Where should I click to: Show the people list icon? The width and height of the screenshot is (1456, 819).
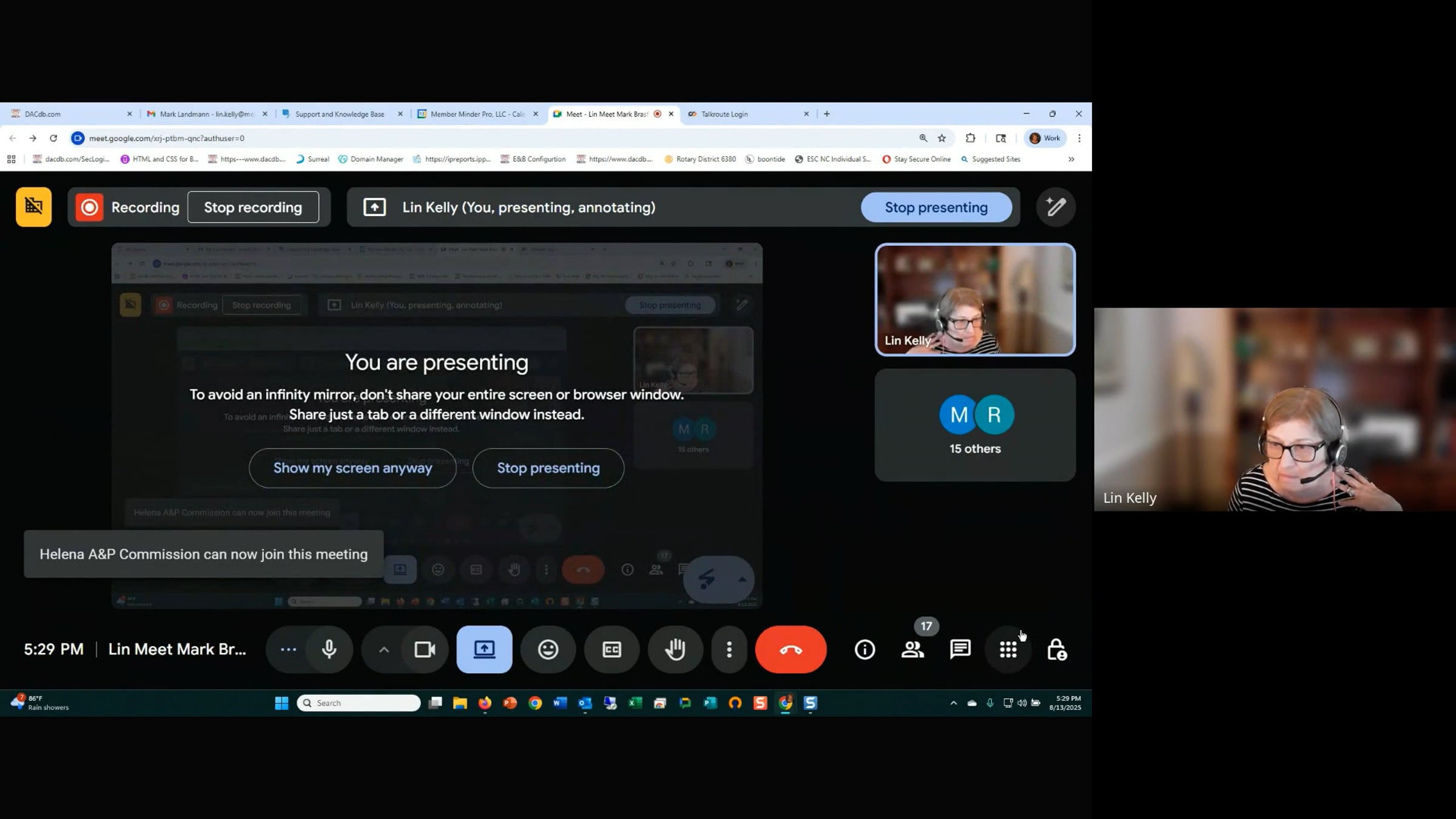coord(912,649)
